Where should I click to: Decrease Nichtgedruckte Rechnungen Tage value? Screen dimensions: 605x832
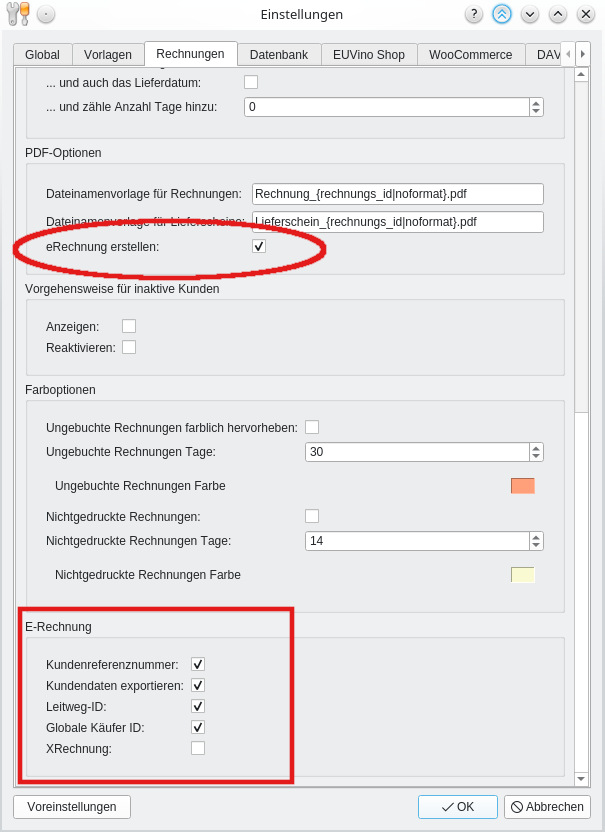536,545
